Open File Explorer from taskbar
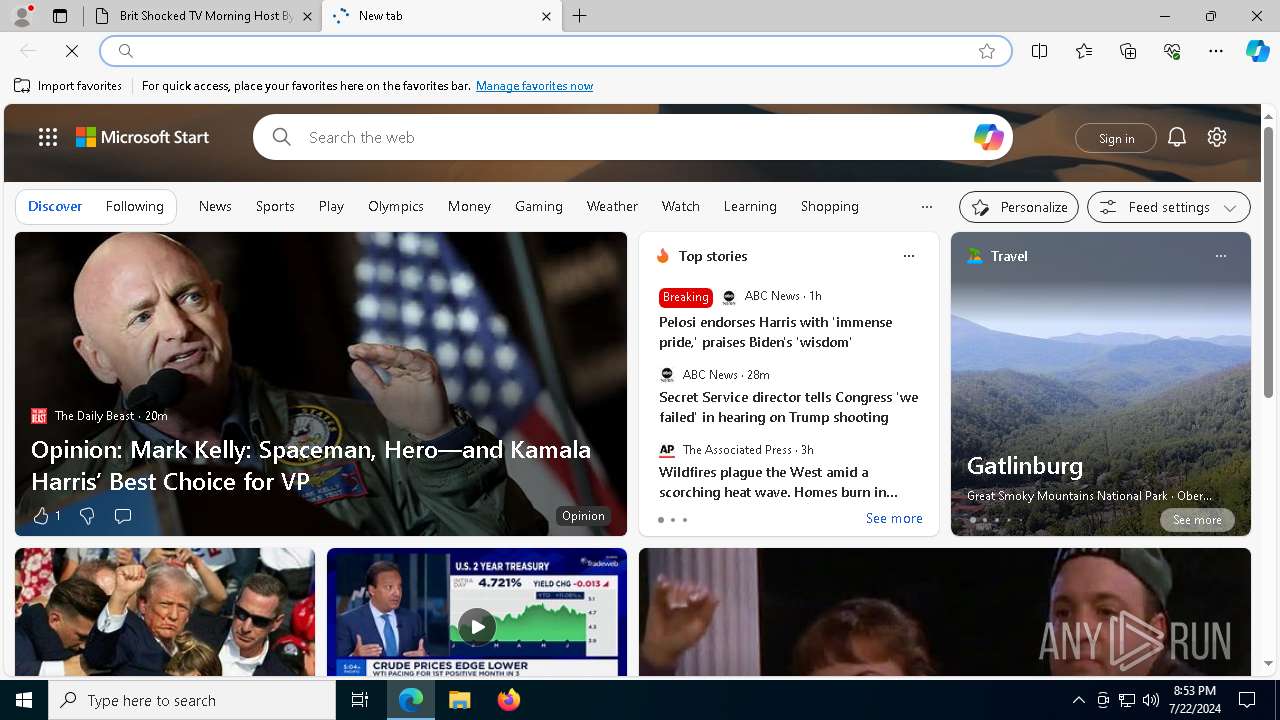1280x720 pixels. pos(459,700)
